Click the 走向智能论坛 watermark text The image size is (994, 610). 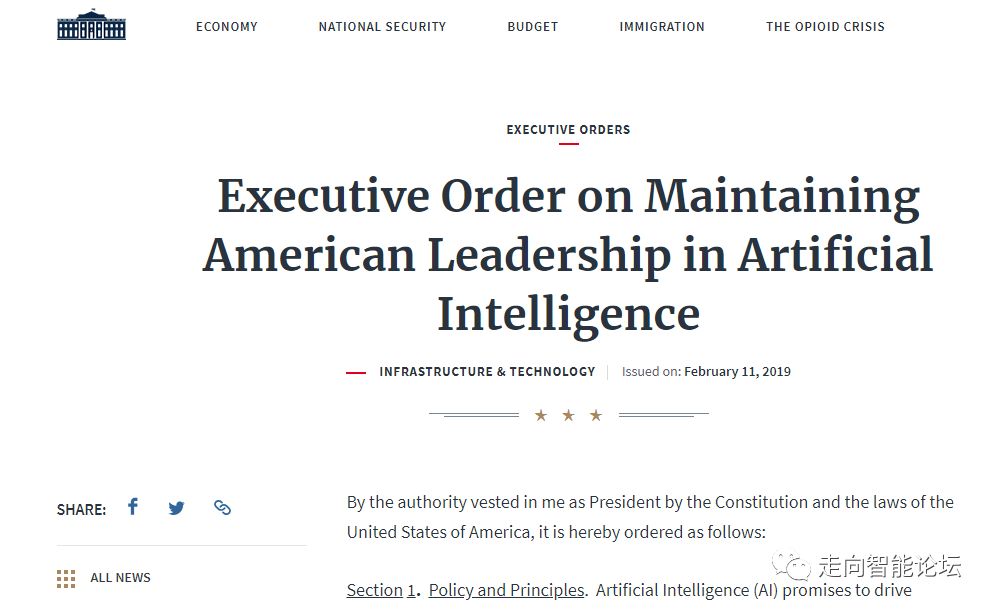point(889,567)
